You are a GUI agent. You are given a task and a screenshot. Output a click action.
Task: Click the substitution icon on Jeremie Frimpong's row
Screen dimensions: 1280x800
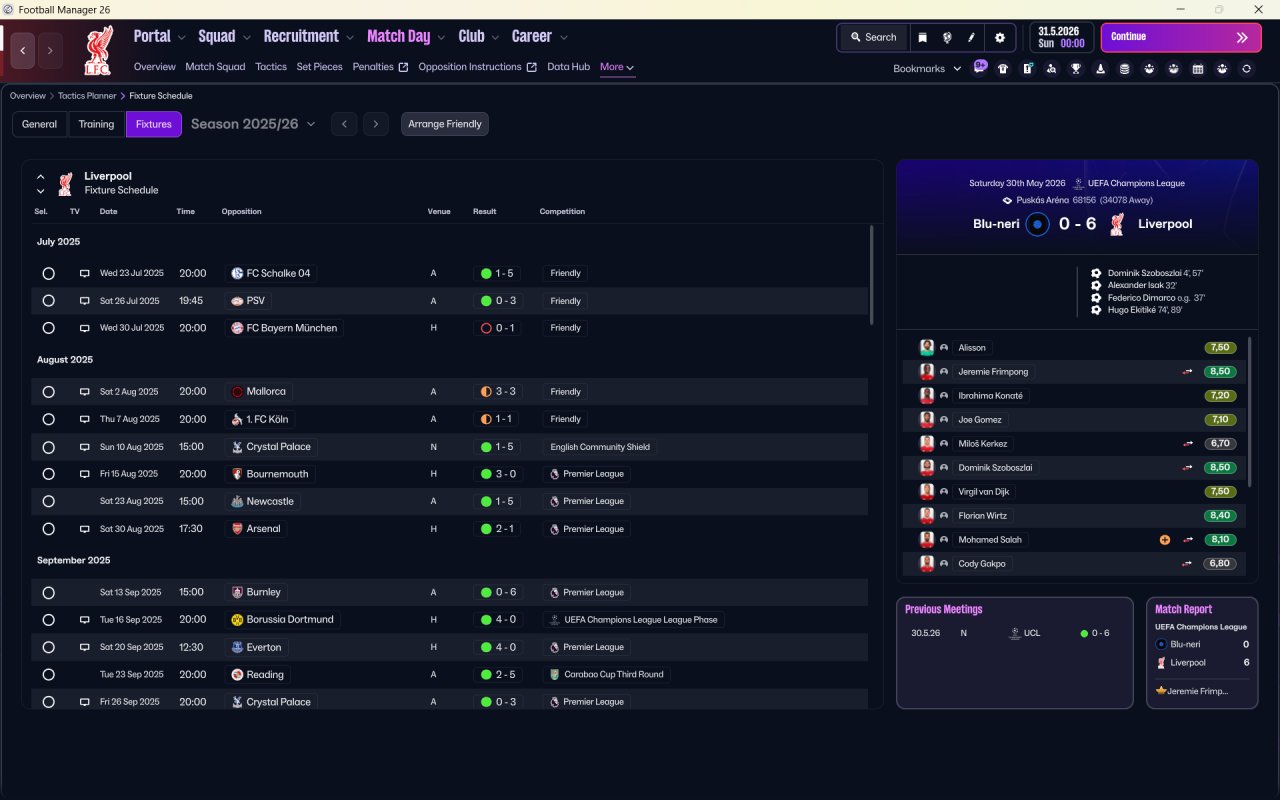(1188, 372)
